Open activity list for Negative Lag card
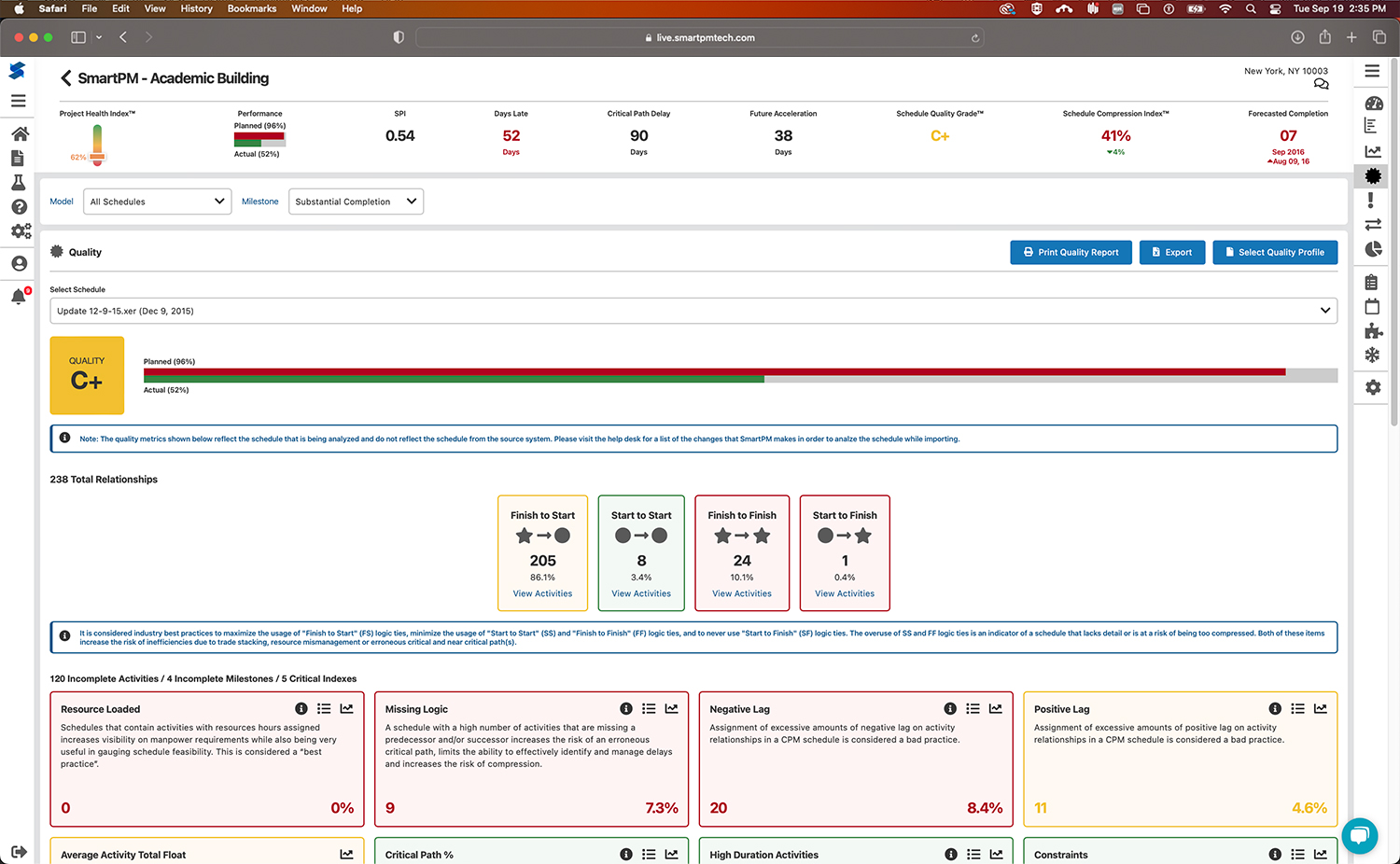The image size is (1400, 864). pyautogui.click(x=973, y=709)
